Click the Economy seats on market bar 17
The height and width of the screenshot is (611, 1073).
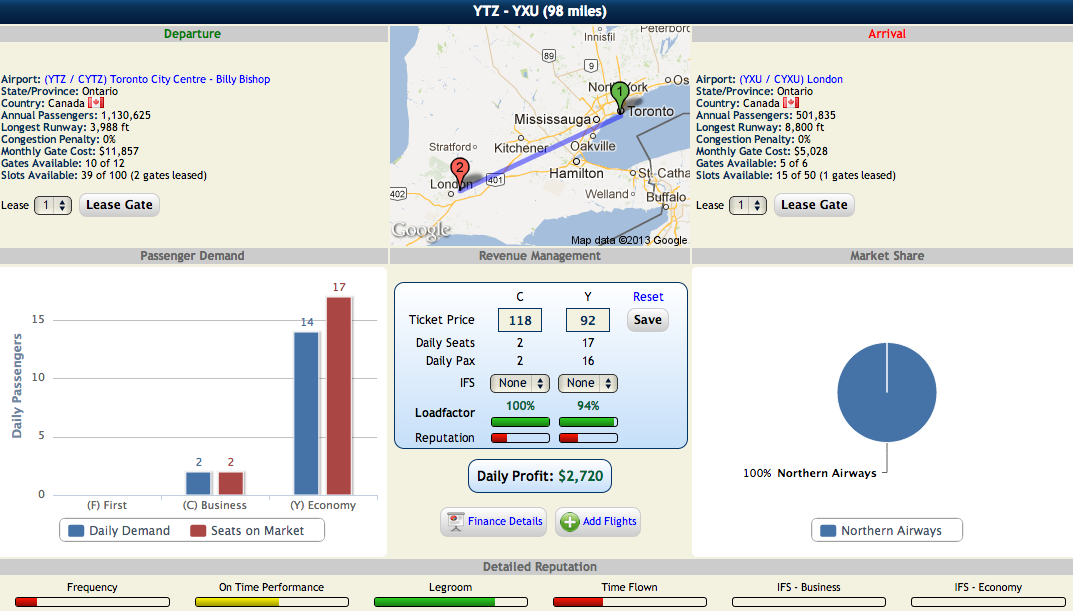click(339, 396)
